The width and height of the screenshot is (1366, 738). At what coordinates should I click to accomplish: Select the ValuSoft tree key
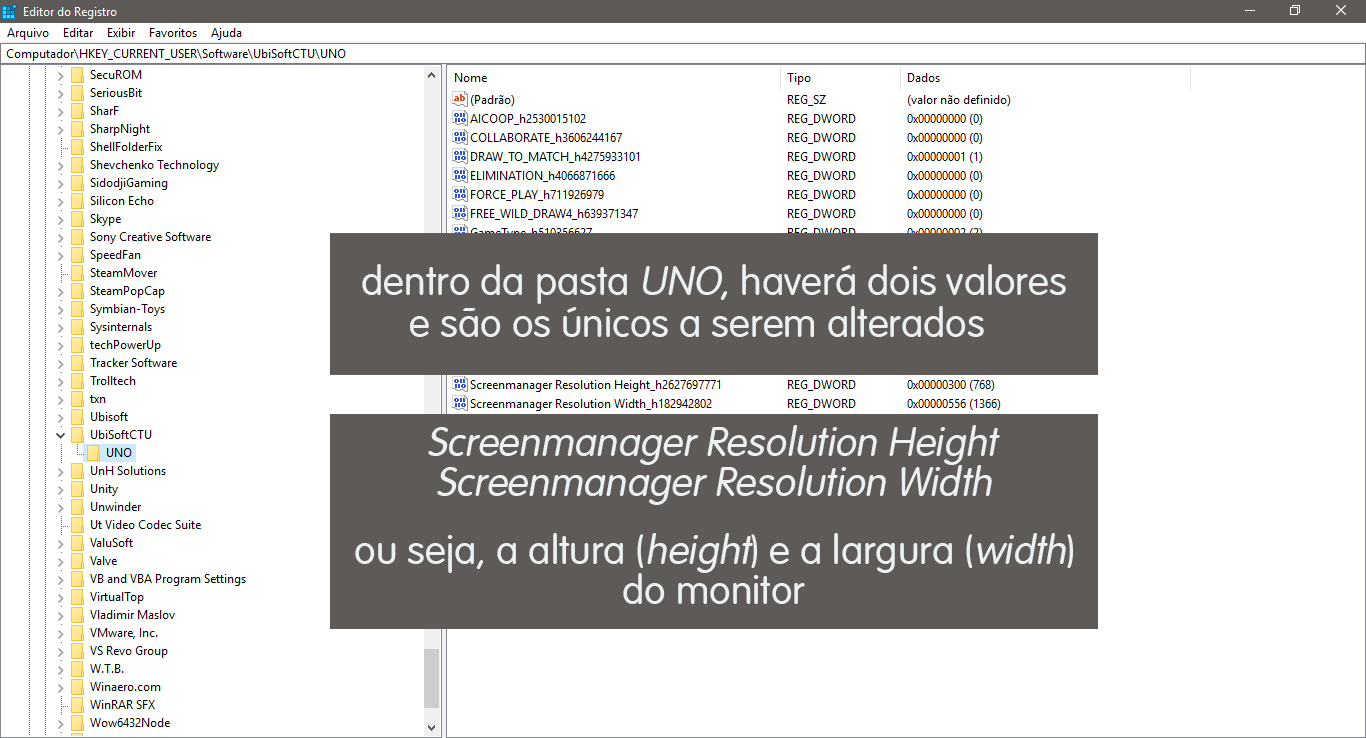tap(111, 543)
